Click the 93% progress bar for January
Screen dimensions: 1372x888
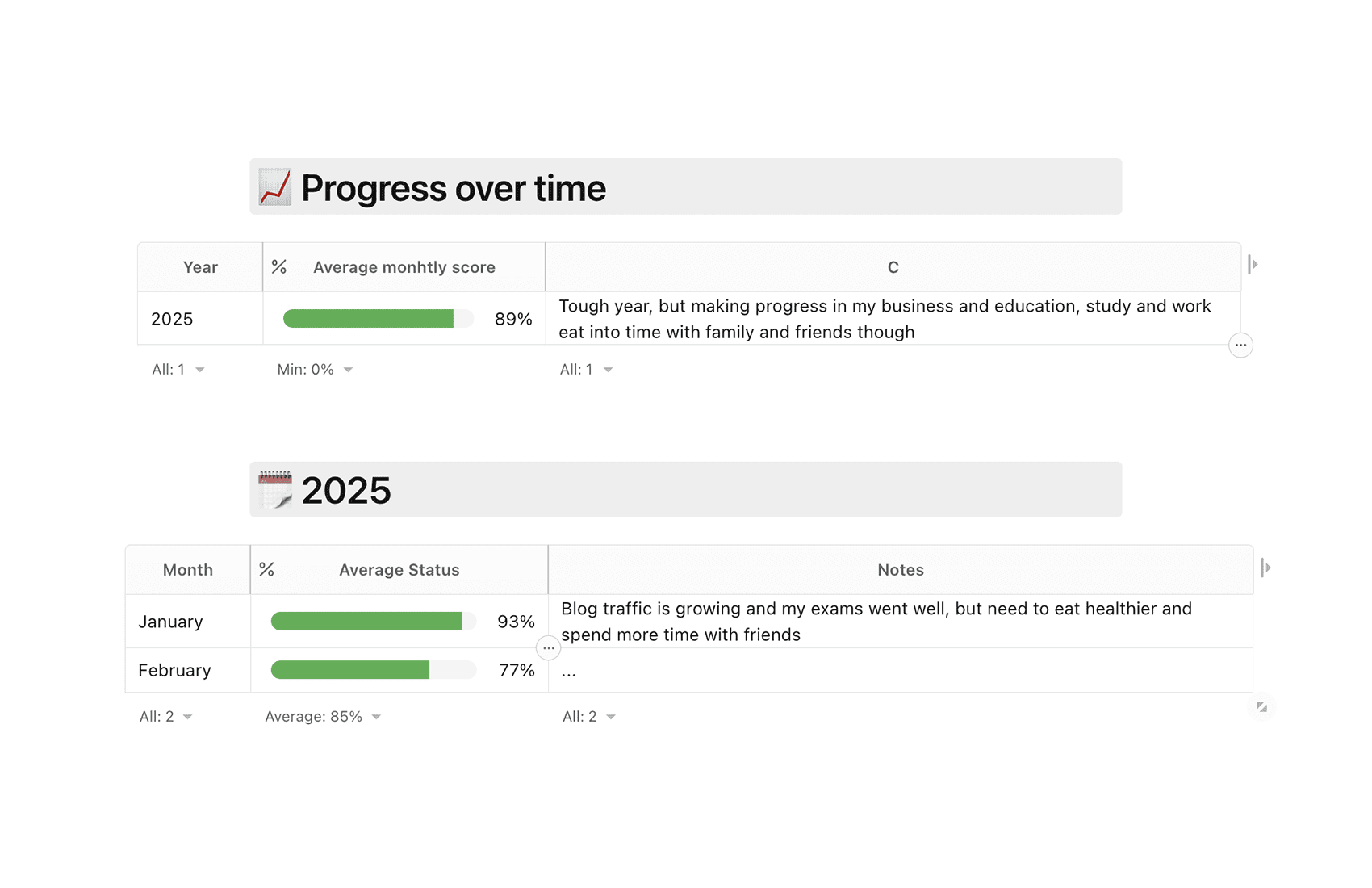(374, 621)
